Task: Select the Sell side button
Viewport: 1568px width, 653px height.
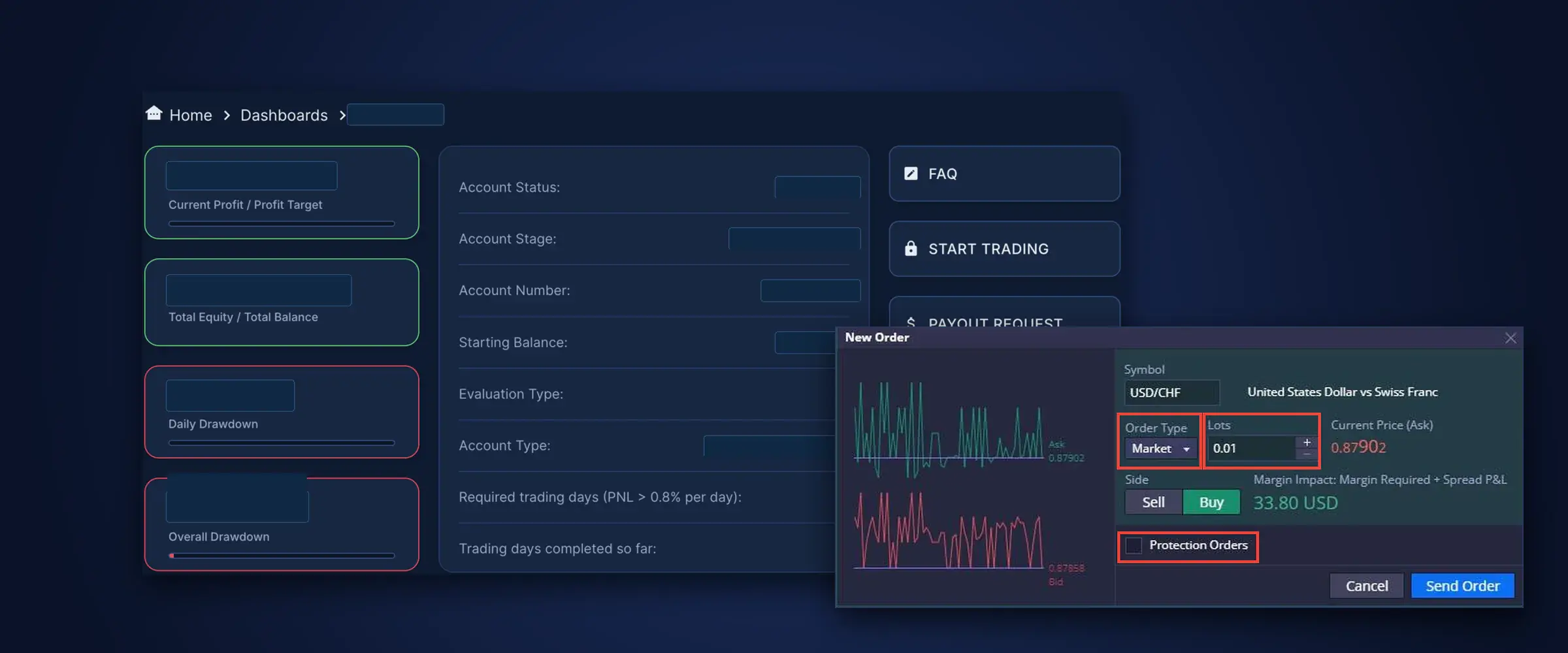Action: pyautogui.click(x=1153, y=502)
